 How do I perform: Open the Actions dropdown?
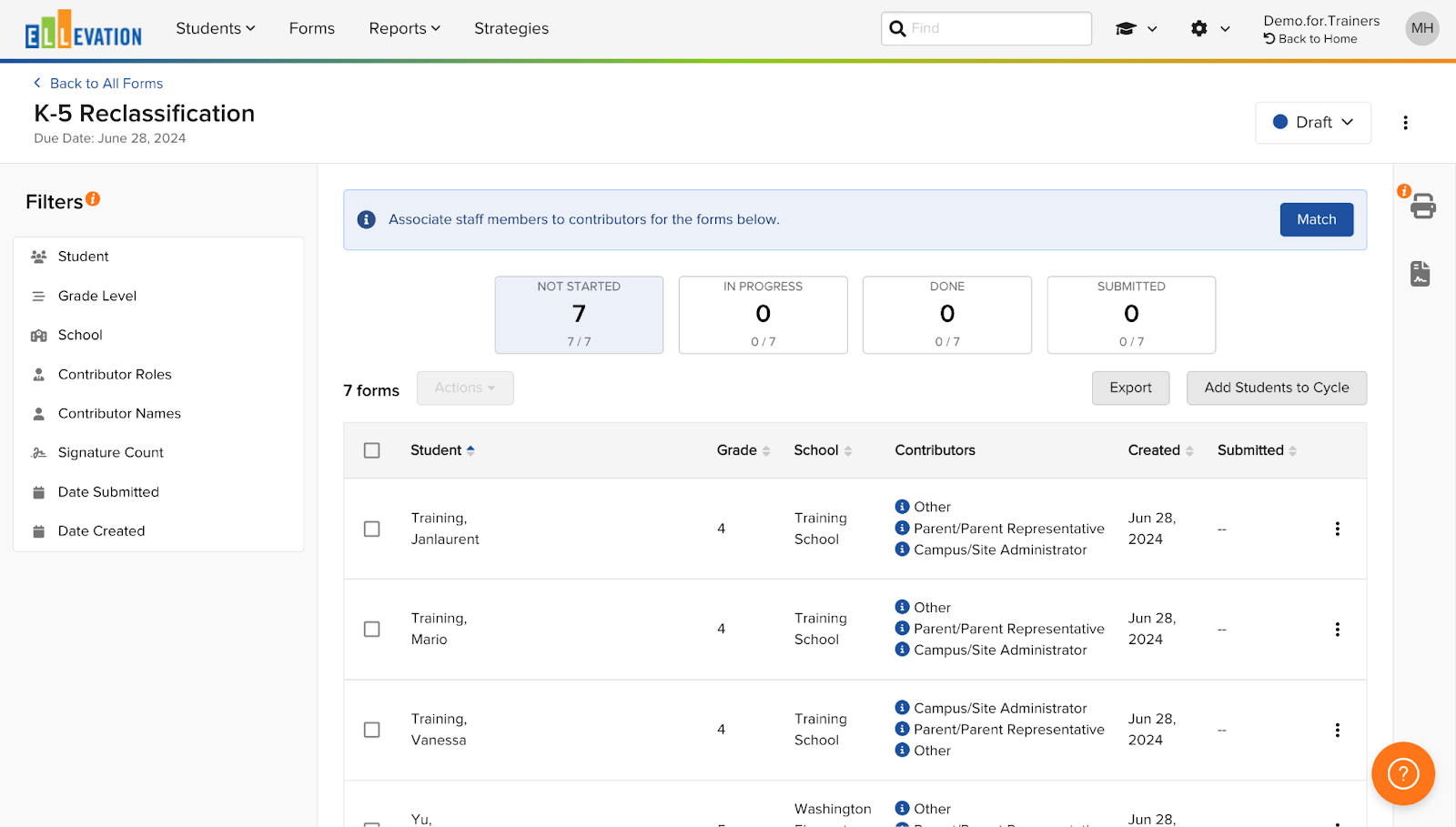tap(465, 388)
